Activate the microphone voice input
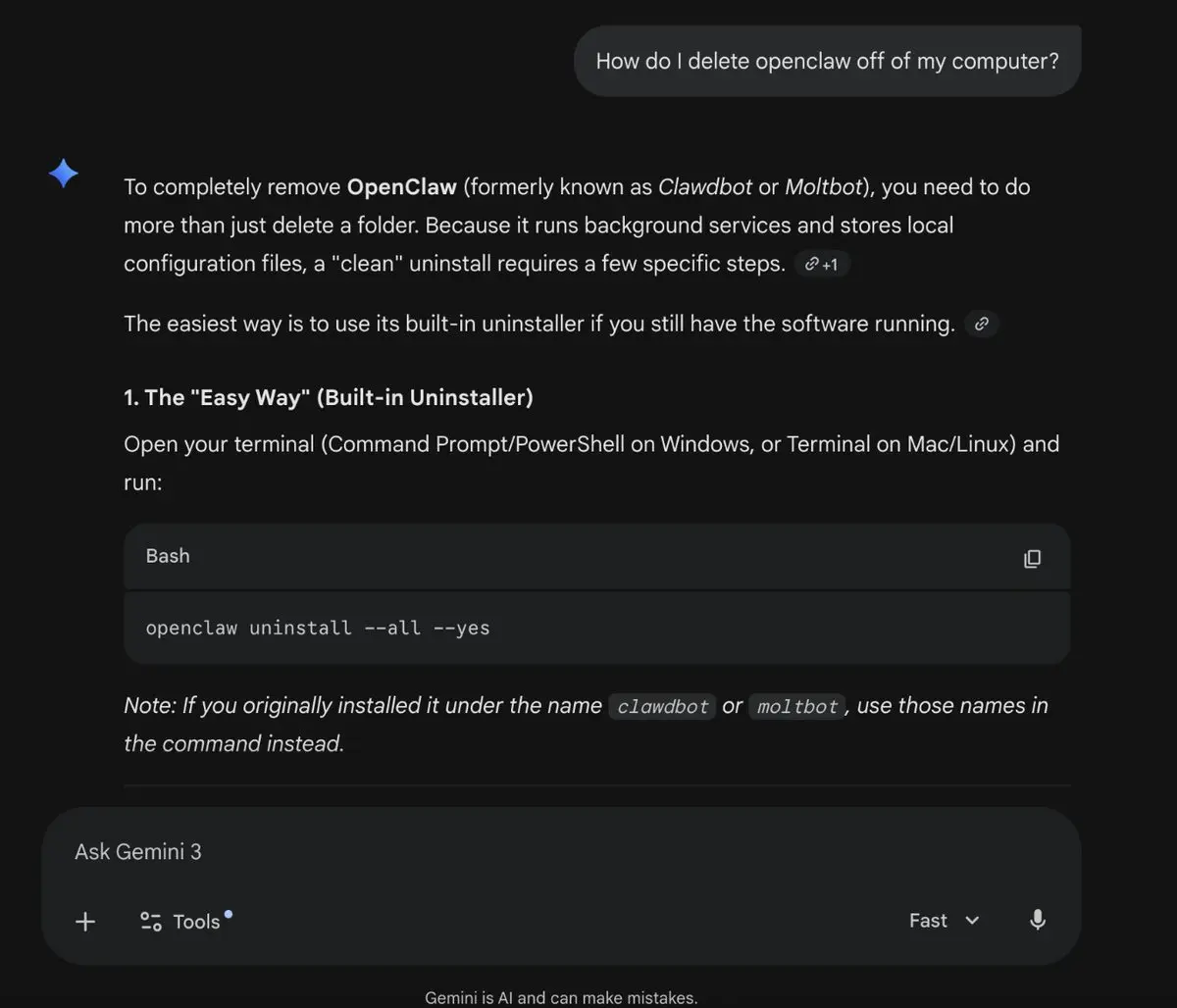Screen dimensions: 1177x1008 (x=1038, y=920)
